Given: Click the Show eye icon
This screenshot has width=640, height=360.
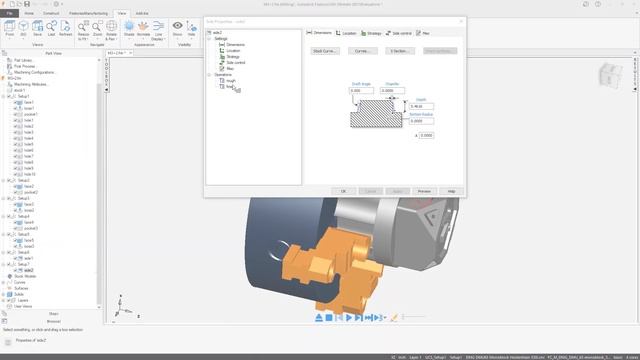Looking at the screenshot, I should 178,26.
